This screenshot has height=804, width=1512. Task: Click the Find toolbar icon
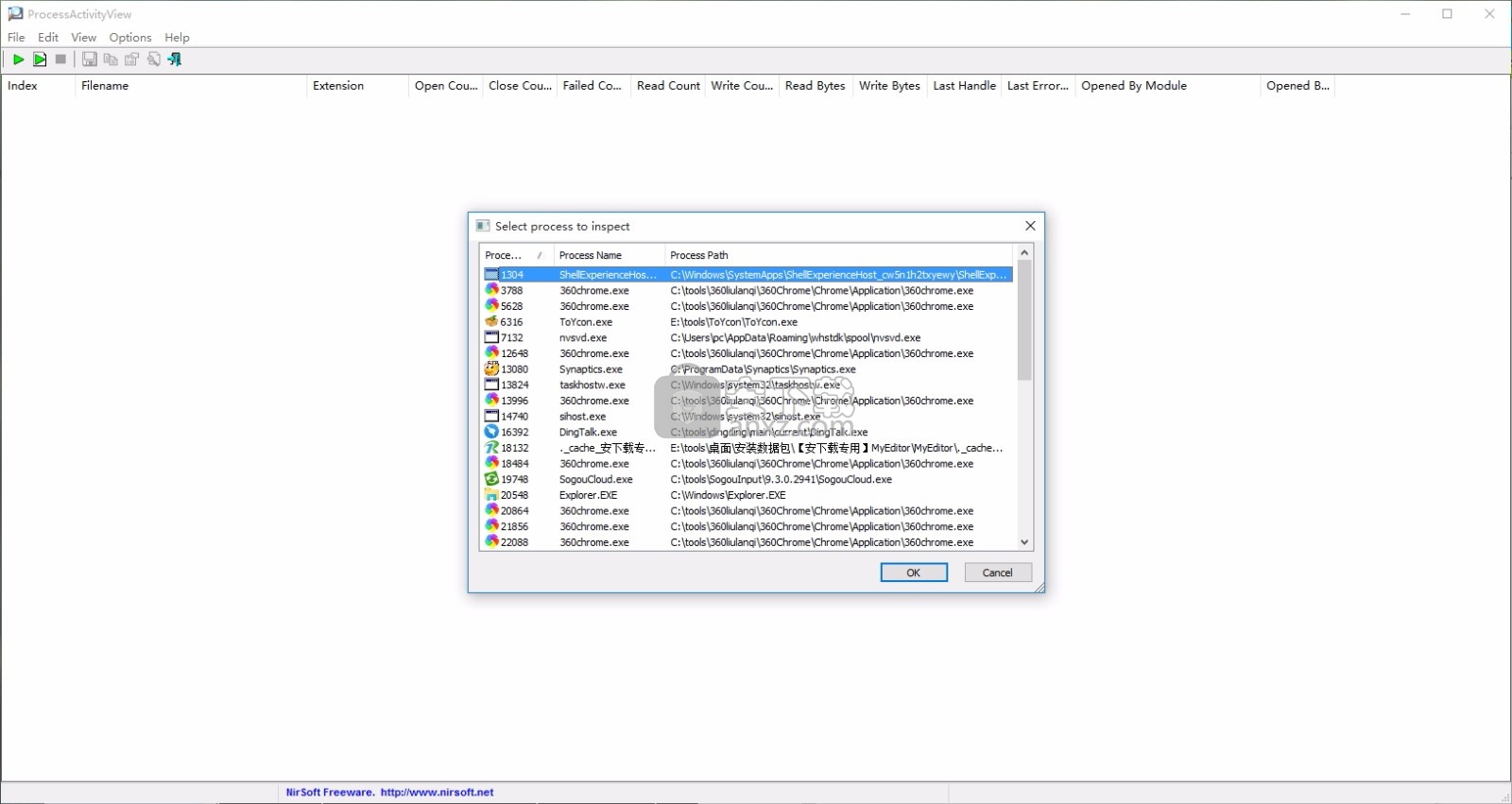[x=154, y=60]
